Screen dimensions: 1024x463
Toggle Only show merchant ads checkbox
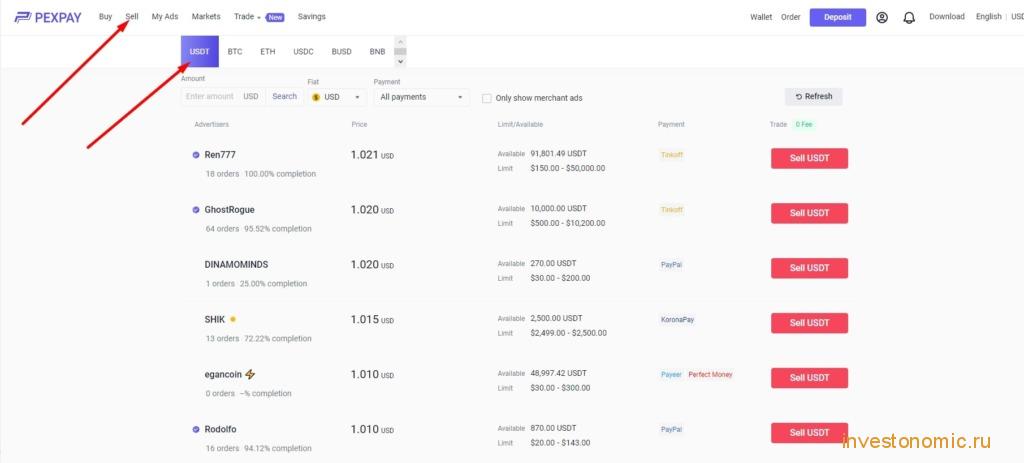487,98
